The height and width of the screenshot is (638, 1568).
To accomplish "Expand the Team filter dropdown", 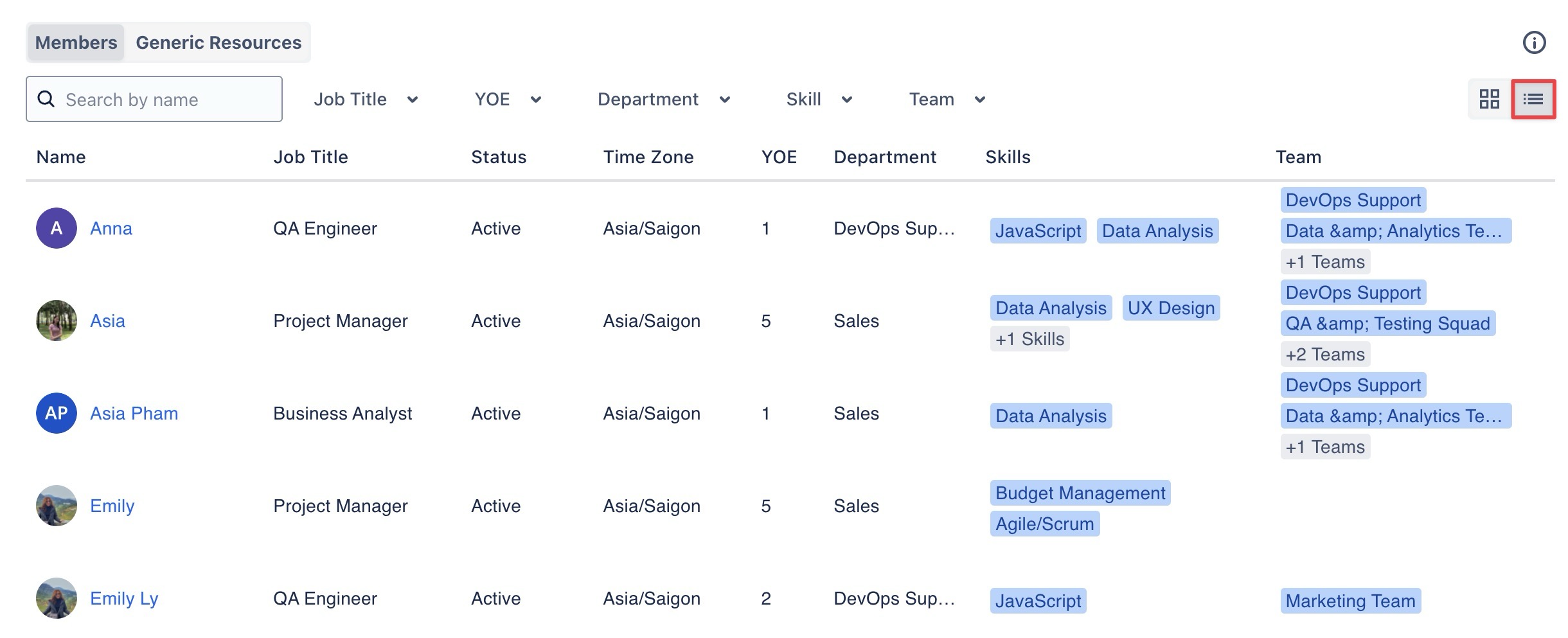I will point(947,100).
